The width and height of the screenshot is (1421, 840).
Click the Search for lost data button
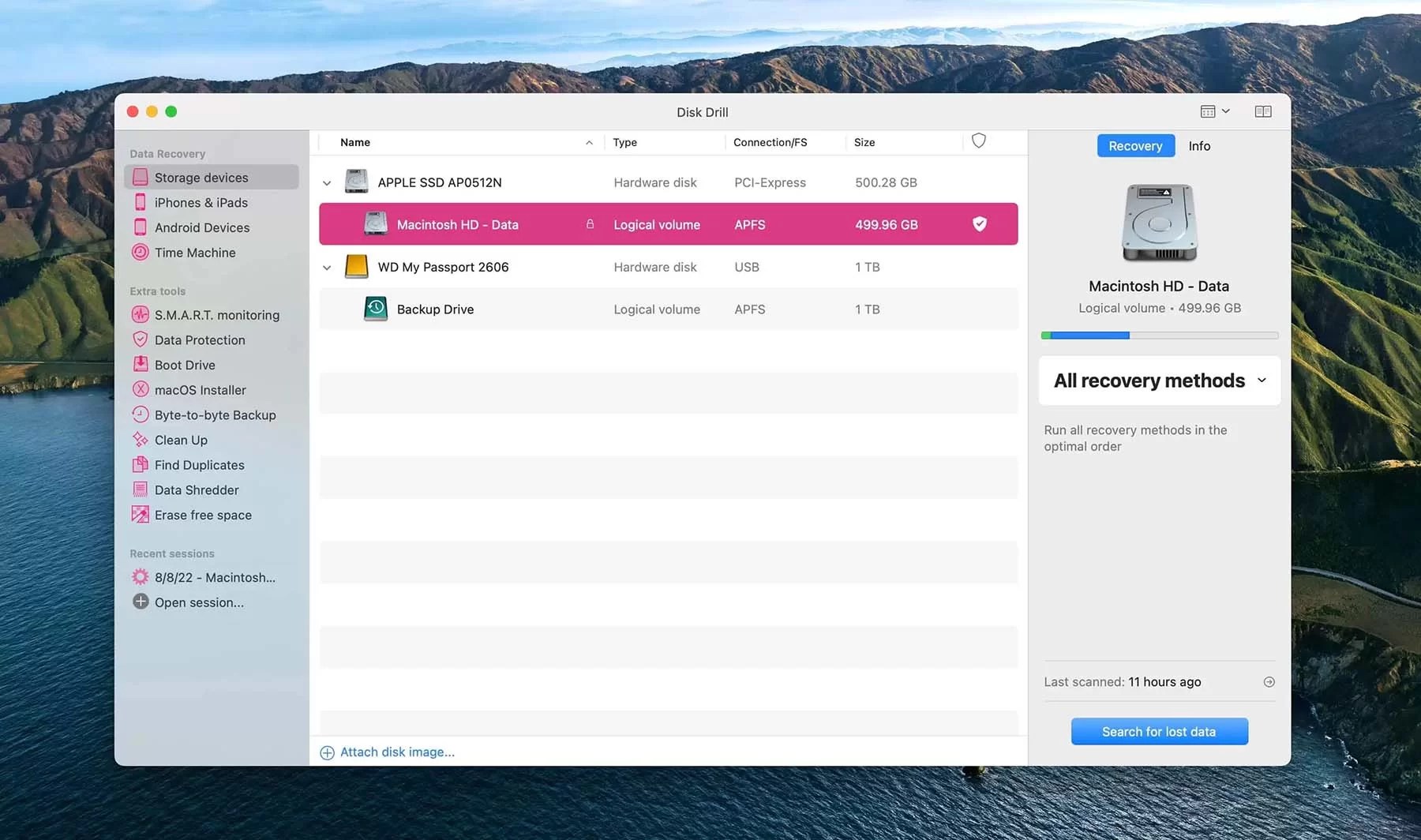[1159, 731]
